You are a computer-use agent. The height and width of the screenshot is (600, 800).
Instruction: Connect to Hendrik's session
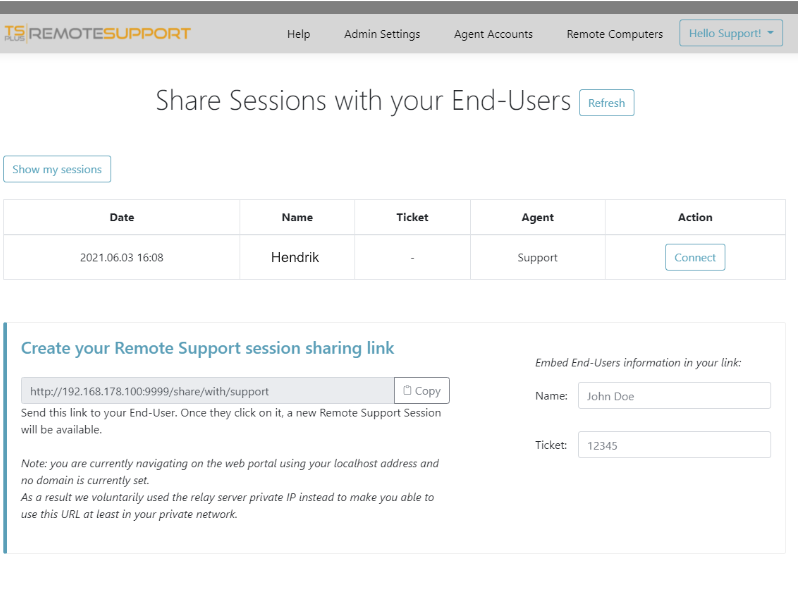[695, 257]
